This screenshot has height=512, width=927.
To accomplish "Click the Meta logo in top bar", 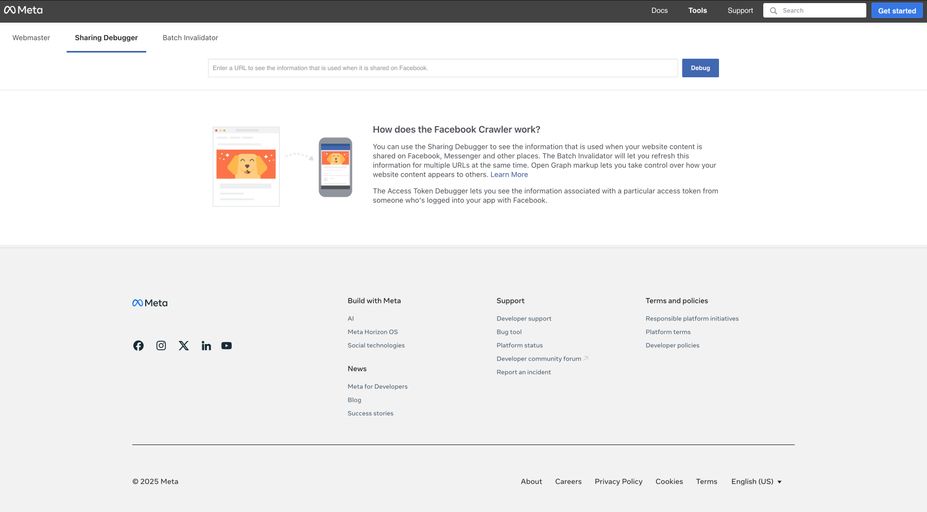I will [23, 10].
